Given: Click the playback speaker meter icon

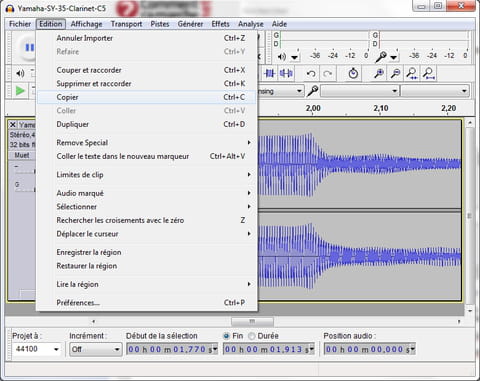Looking at the screenshot, I should click(x=282, y=57).
